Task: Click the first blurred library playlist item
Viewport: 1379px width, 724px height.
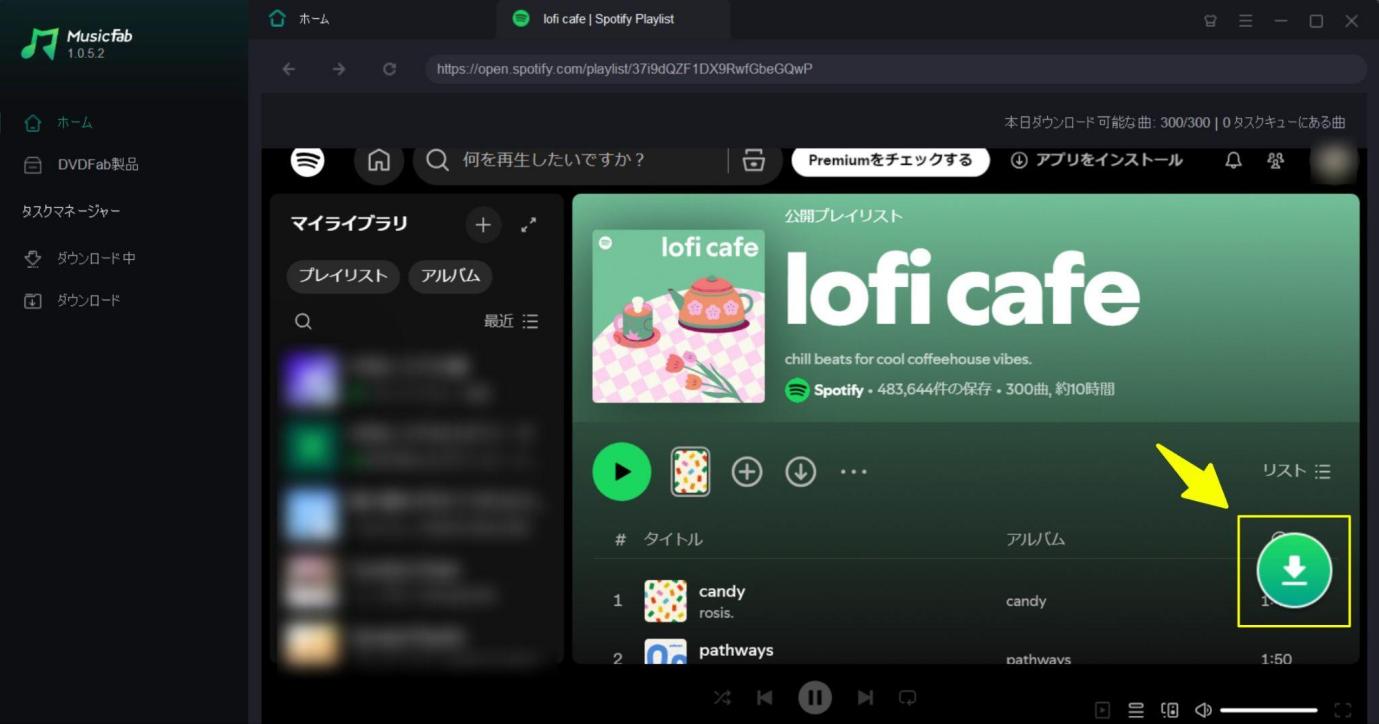Action: (x=417, y=380)
